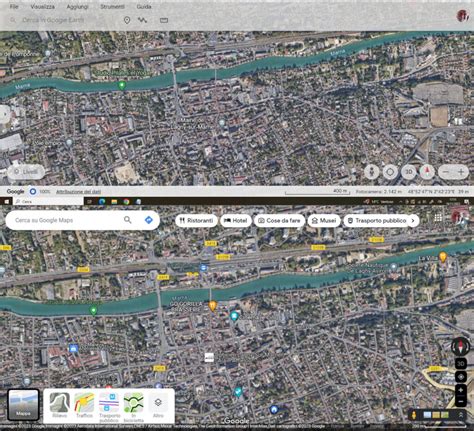
Task: Click the home marker on Google Maps
Action: pyautogui.click(x=274, y=409)
